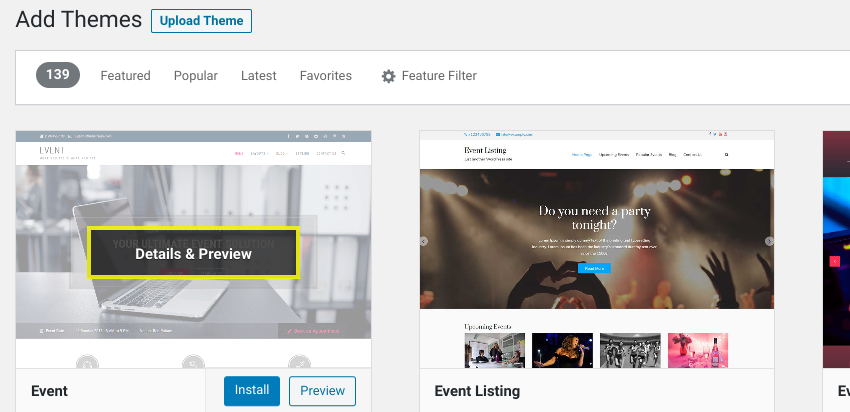Click the singer thumbnail under Upcoming Events
Image resolution: width=850 pixels, height=412 pixels.
(562, 350)
